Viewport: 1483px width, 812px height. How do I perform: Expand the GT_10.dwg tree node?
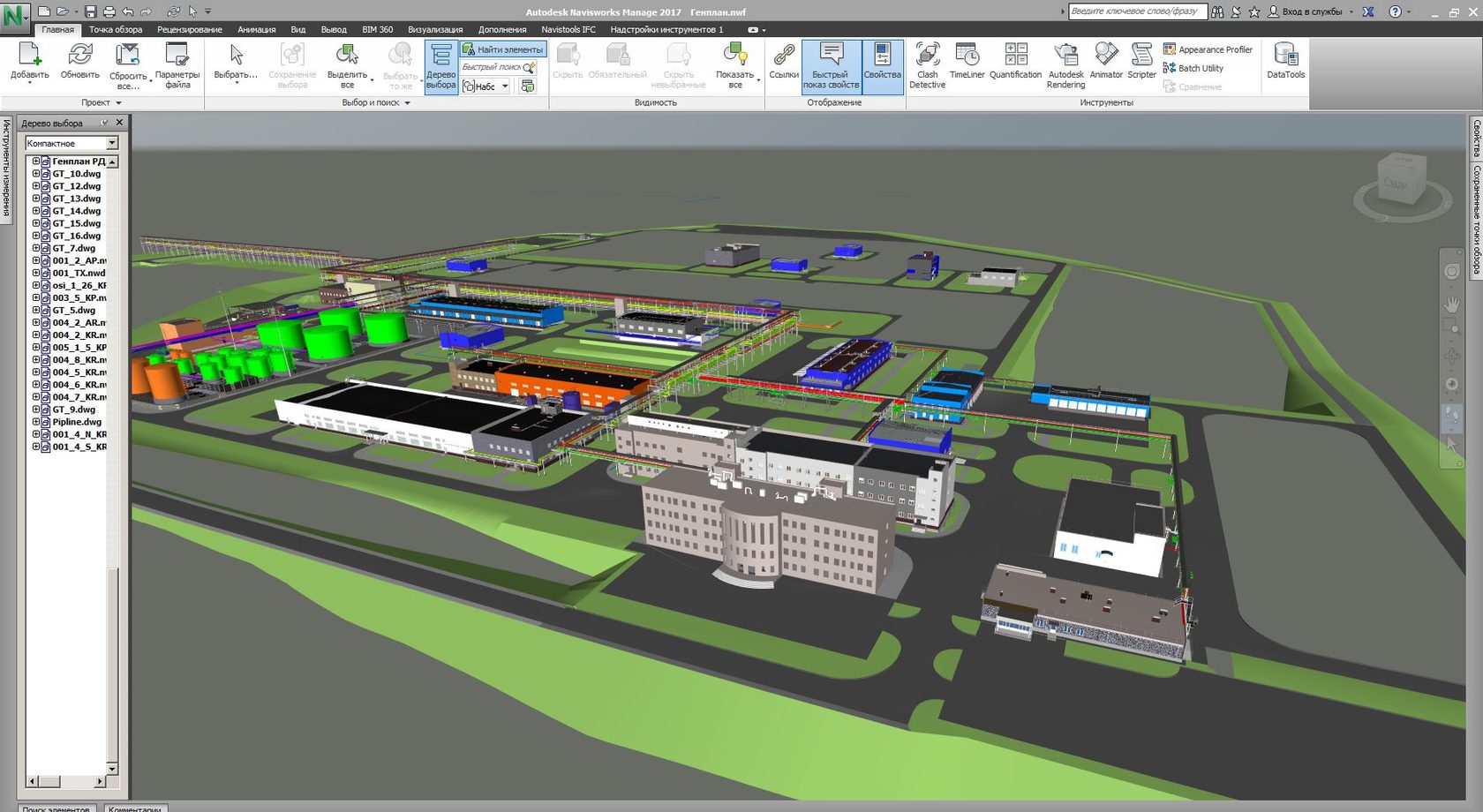click(x=36, y=174)
